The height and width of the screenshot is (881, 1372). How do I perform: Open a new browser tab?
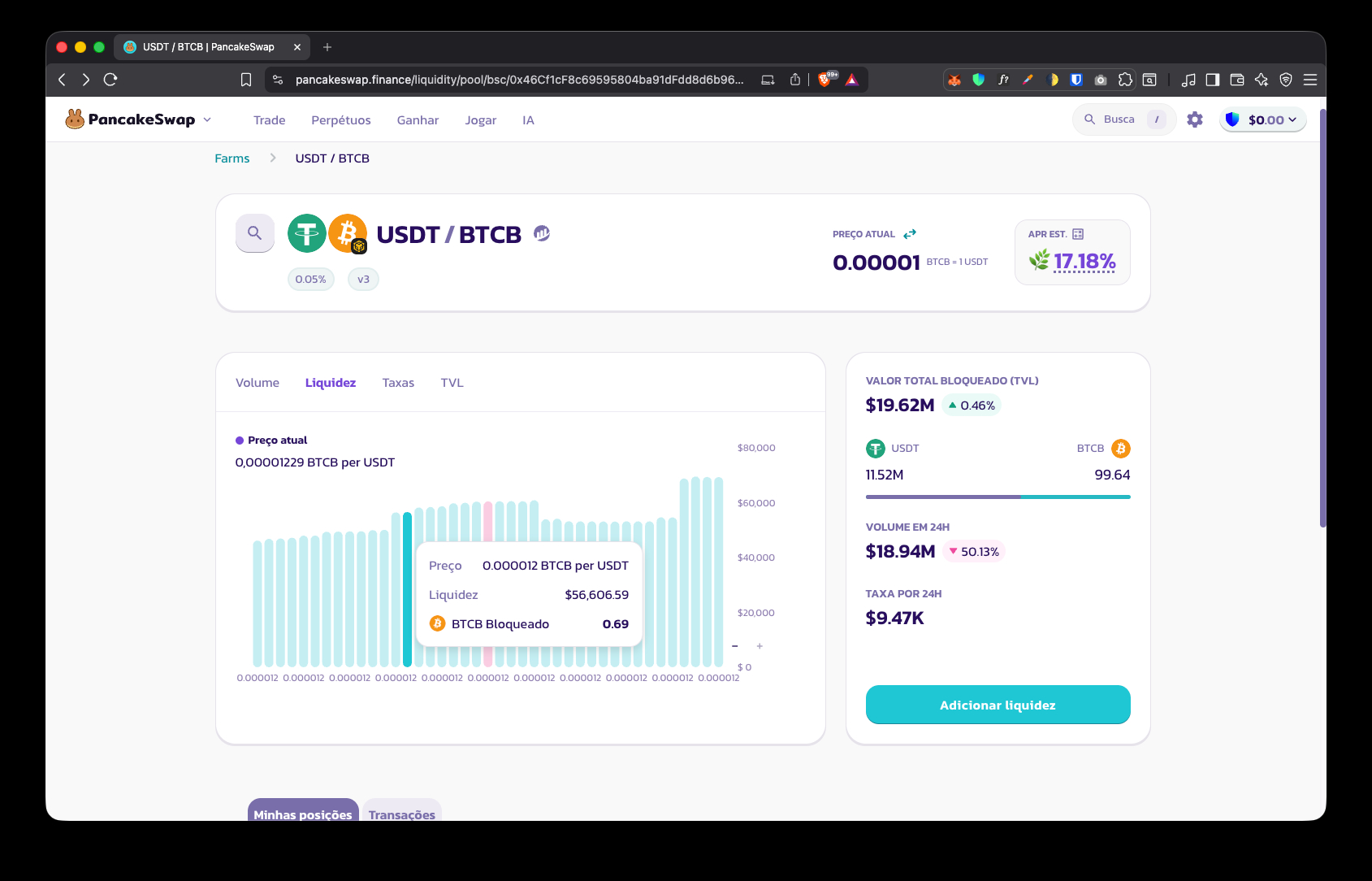pyautogui.click(x=327, y=47)
